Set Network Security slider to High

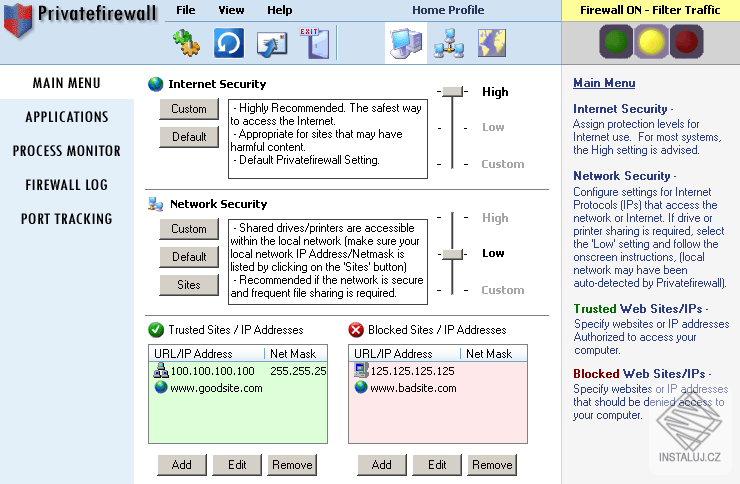(x=495, y=218)
